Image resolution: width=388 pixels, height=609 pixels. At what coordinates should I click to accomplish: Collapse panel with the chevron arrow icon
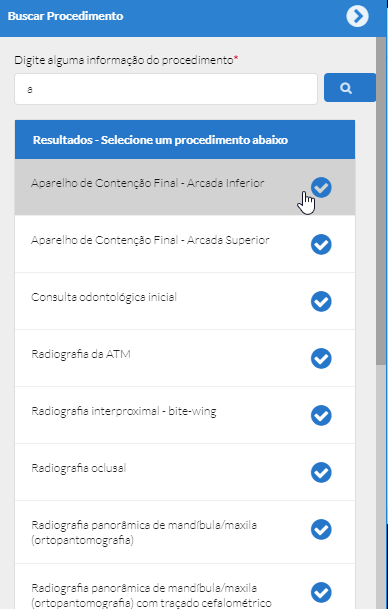click(x=357, y=16)
